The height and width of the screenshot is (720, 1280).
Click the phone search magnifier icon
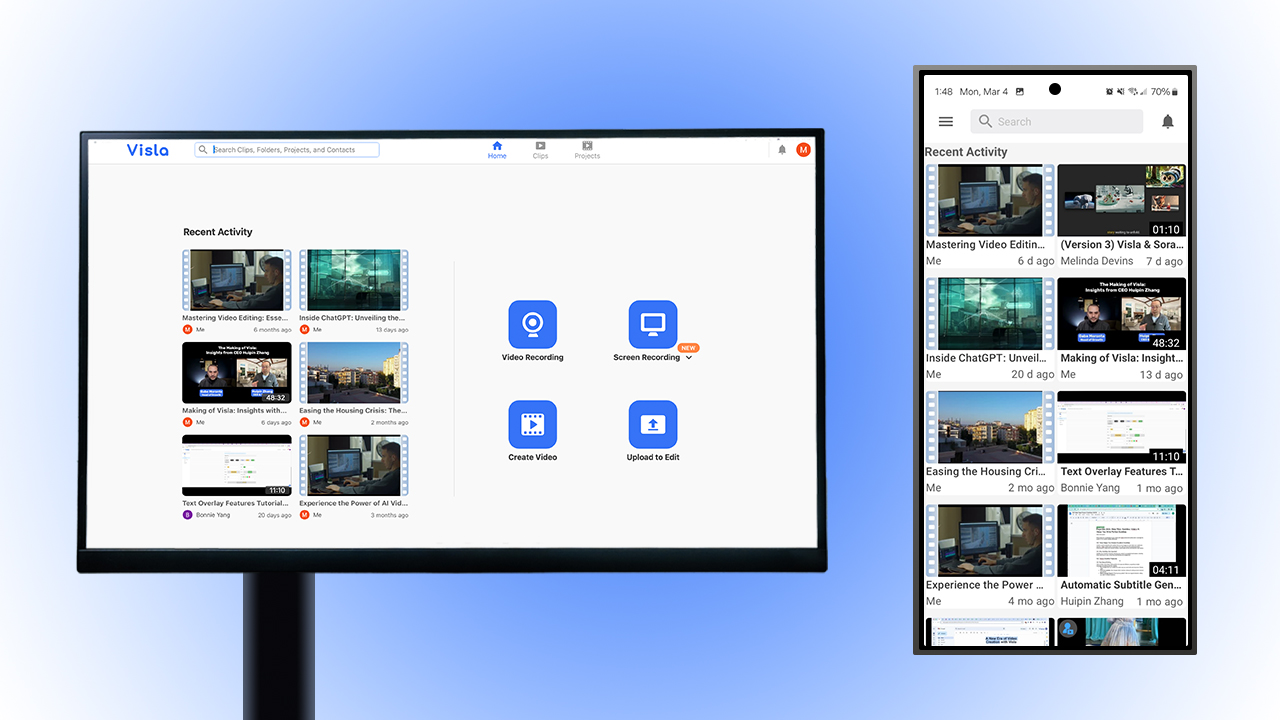tap(986, 122)
